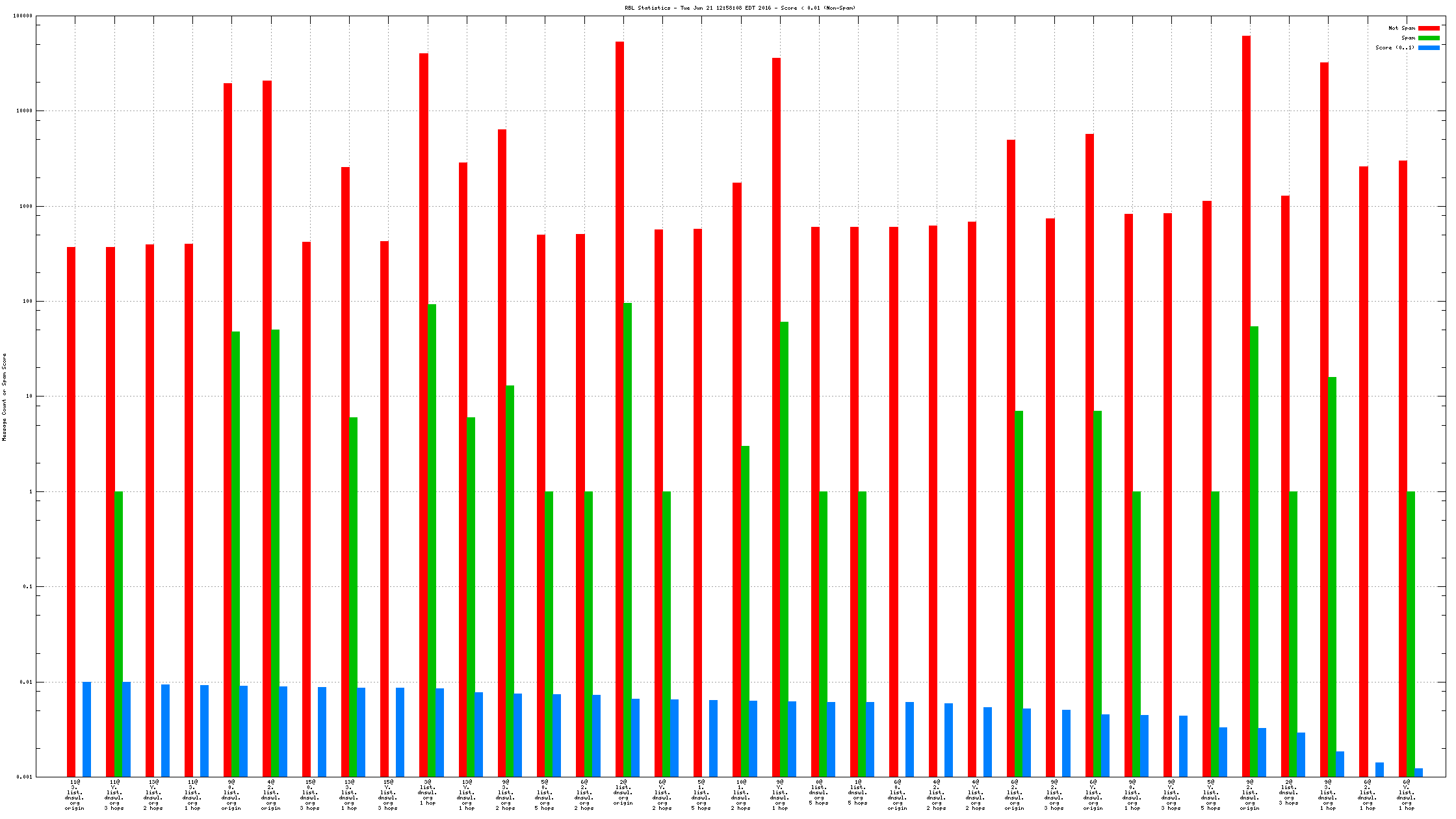Image resolution: width=1456 pixels, height=819 pixels.
Task: Click the '10@ 1. list.dnswl.org 2 hops' x-axis label
Action: point(741,794)
